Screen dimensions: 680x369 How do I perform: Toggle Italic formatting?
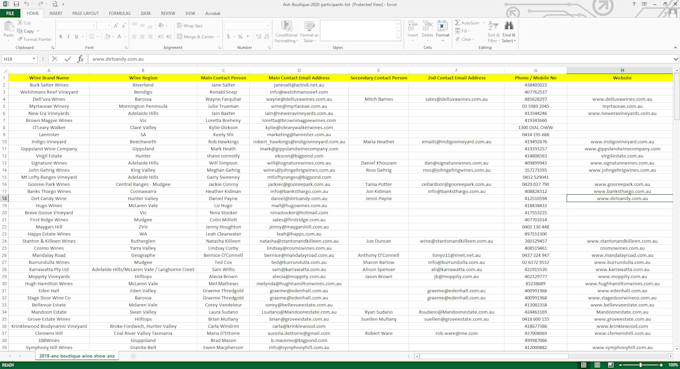click(x=69, y=37)
